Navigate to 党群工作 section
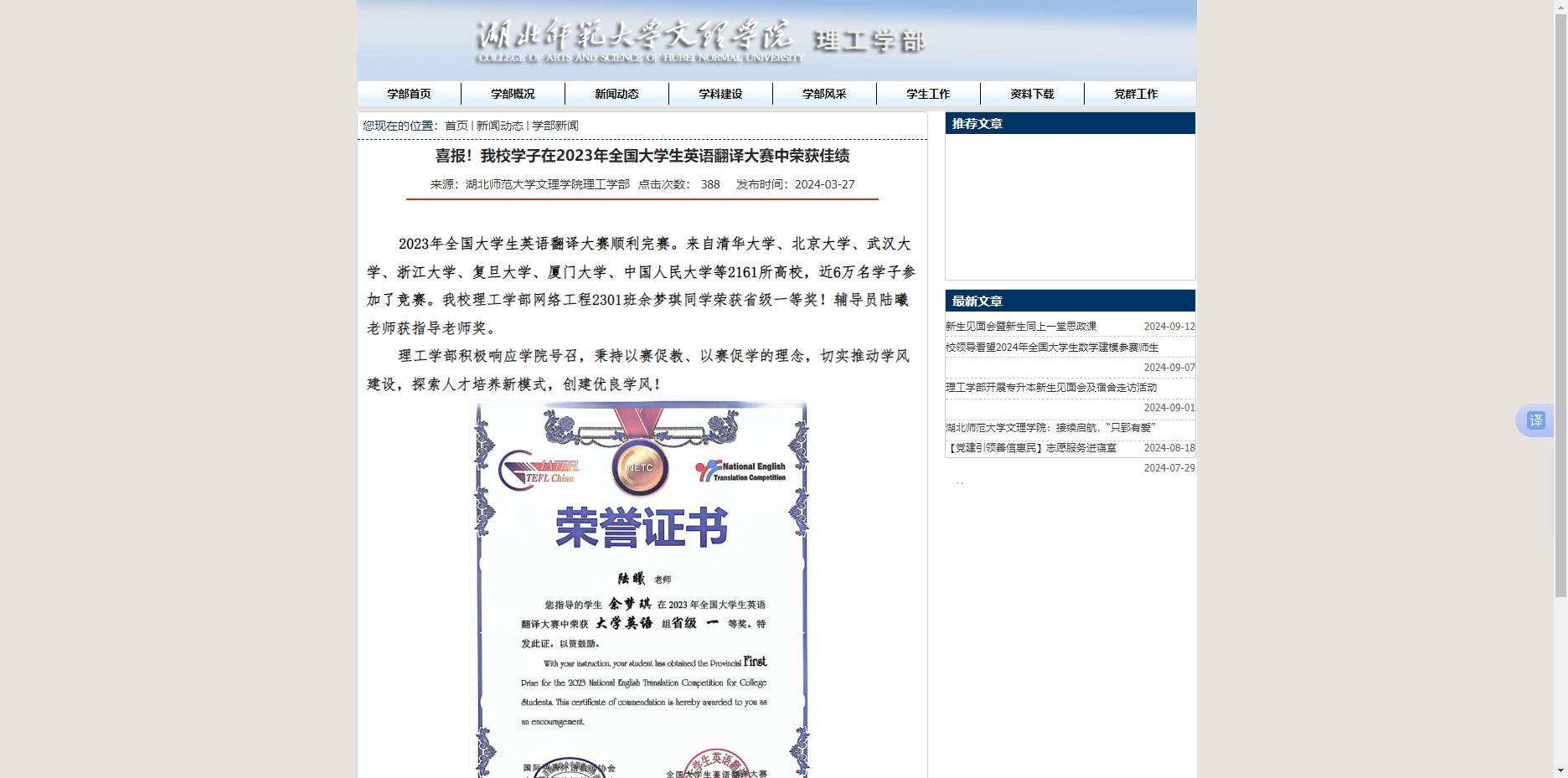The height and width of the screenshot is (778, 1568). 1136,94
